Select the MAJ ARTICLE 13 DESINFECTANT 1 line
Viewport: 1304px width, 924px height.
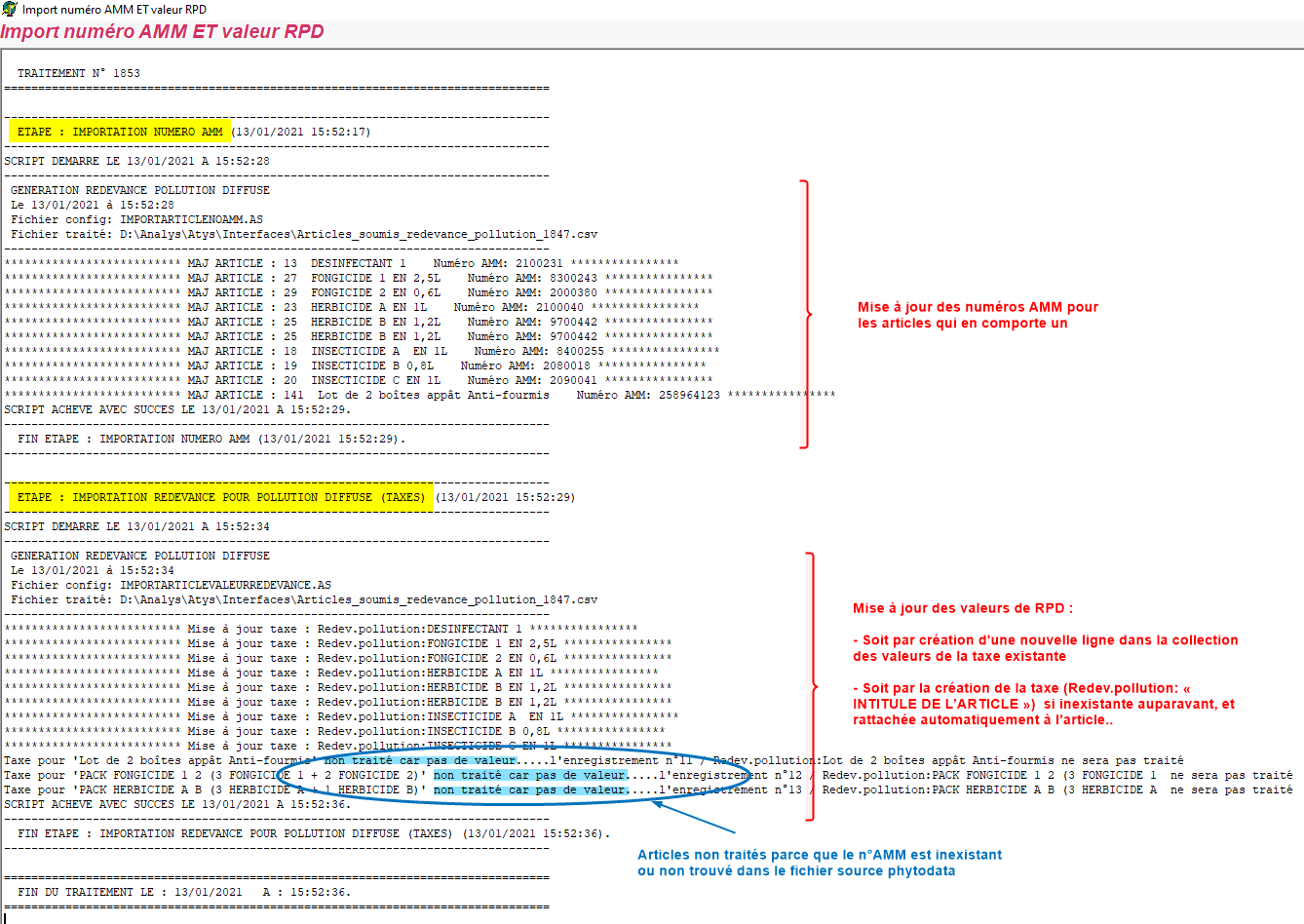(x=341, y=263)
